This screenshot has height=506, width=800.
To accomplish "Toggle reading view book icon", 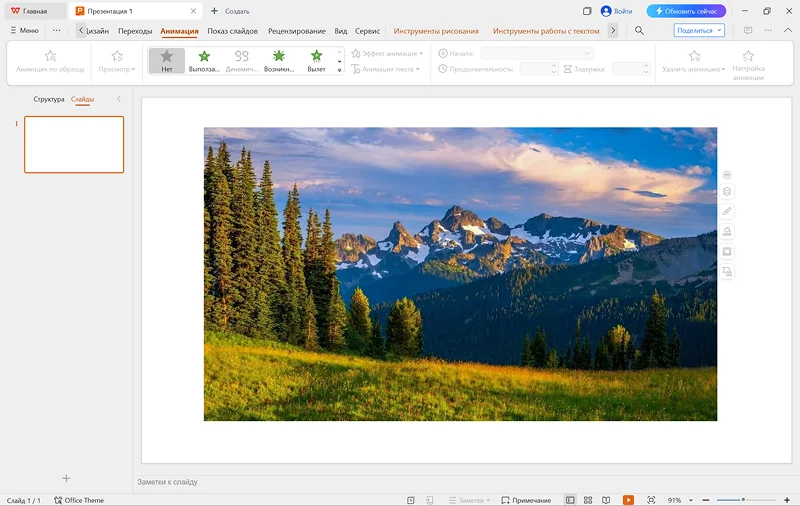I will [606, 500].
